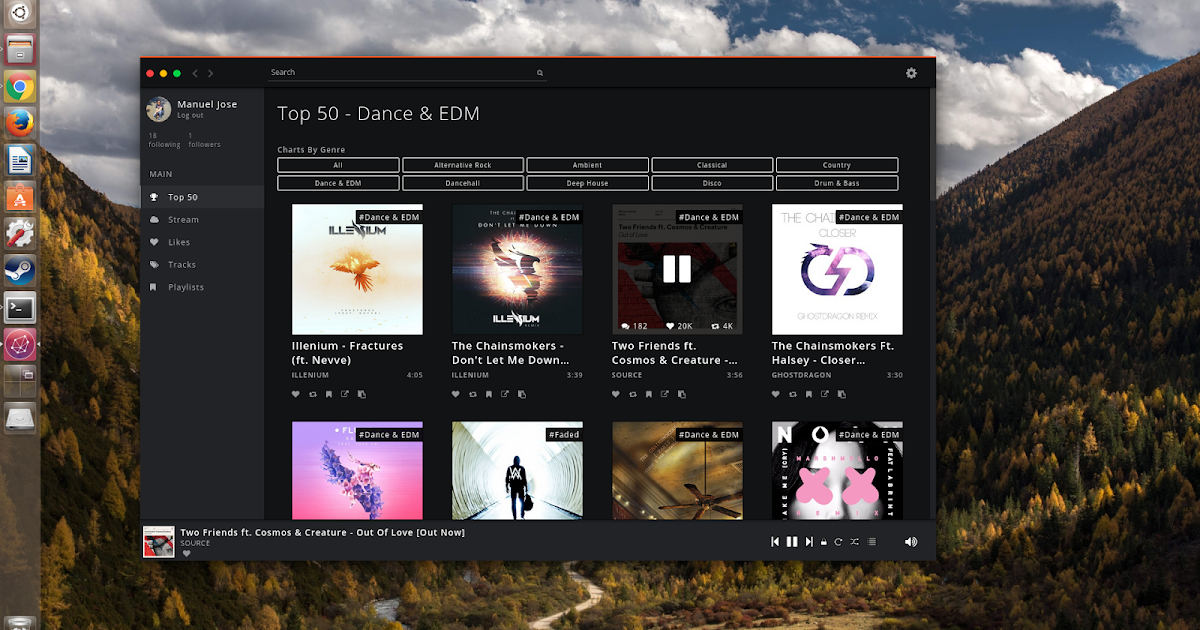Select the Dance & EDM genre chart

(x=337, y=183)
